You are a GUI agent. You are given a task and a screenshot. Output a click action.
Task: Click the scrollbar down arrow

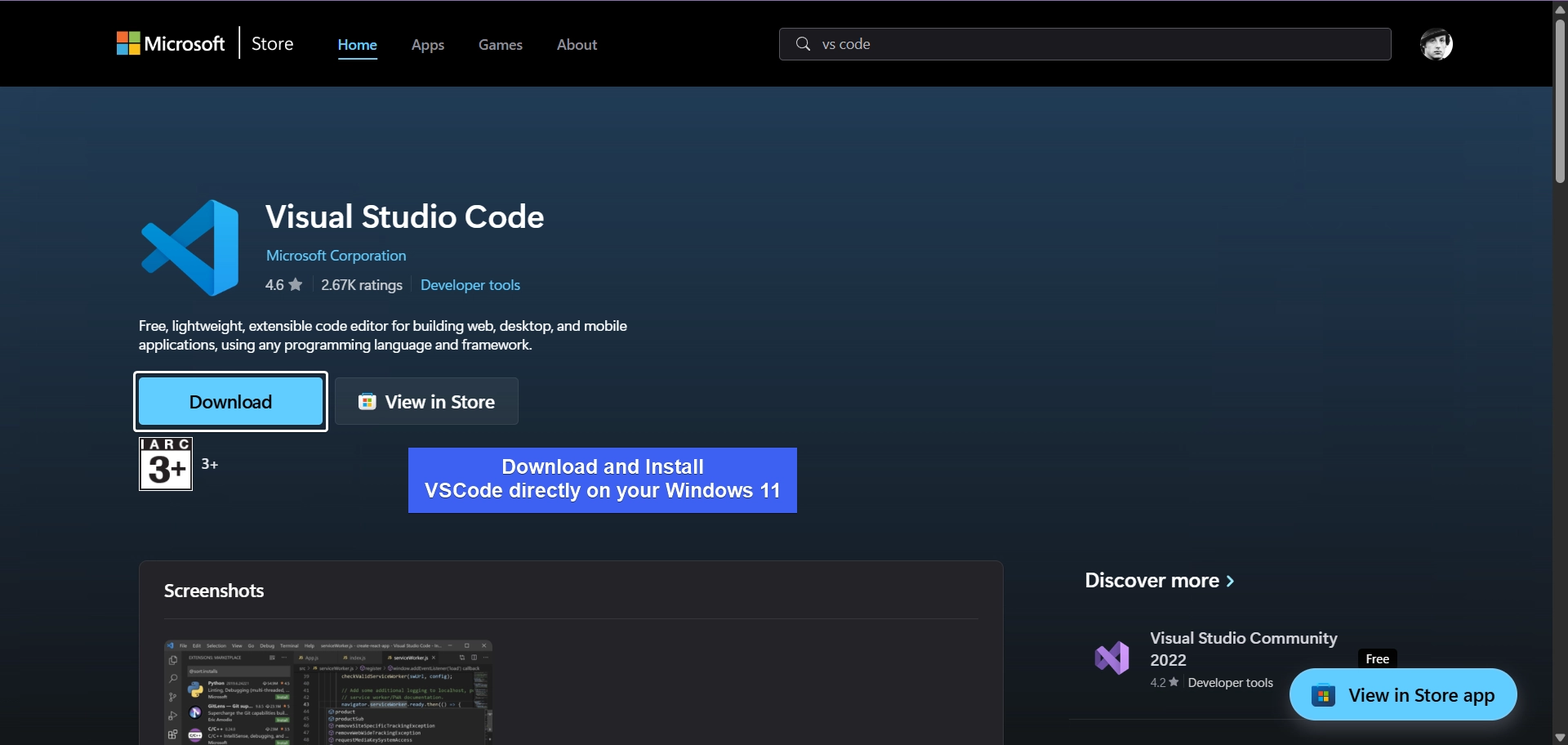(1560, 737)
